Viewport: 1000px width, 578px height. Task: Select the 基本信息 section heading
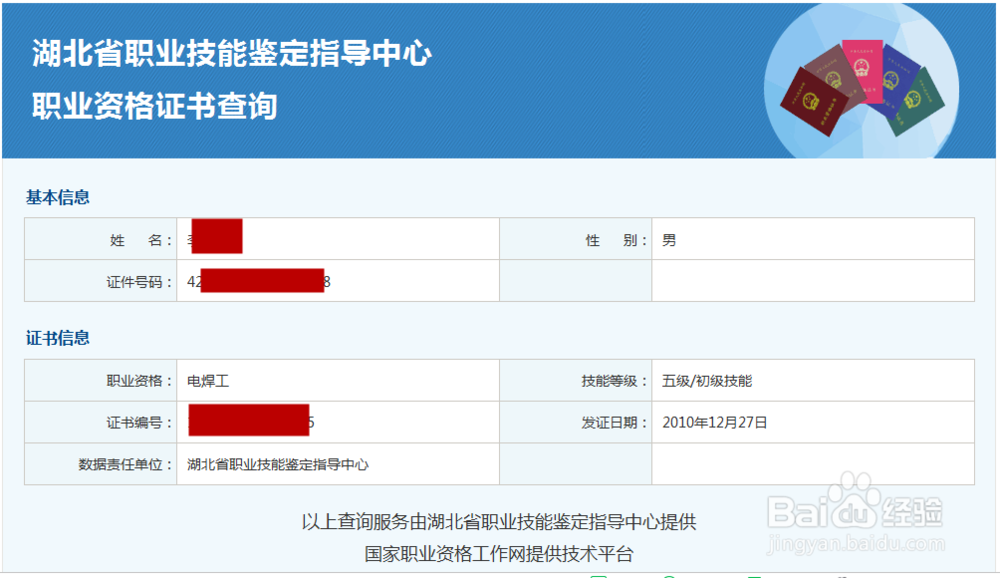click(57, 197)
